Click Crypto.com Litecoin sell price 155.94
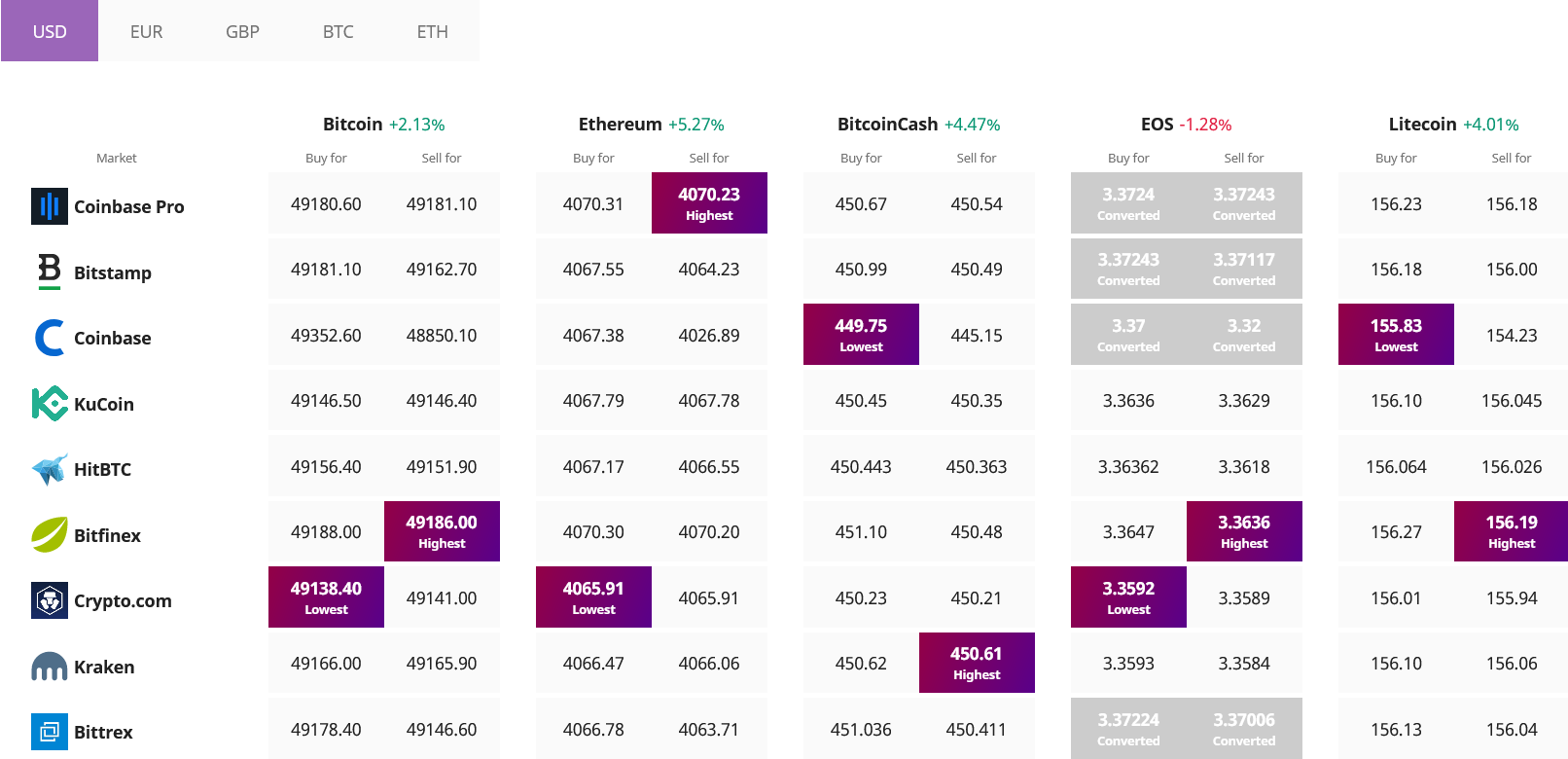Viewport: 1568px width, 759px height. pyautogui.click(x=1512, y=597)
